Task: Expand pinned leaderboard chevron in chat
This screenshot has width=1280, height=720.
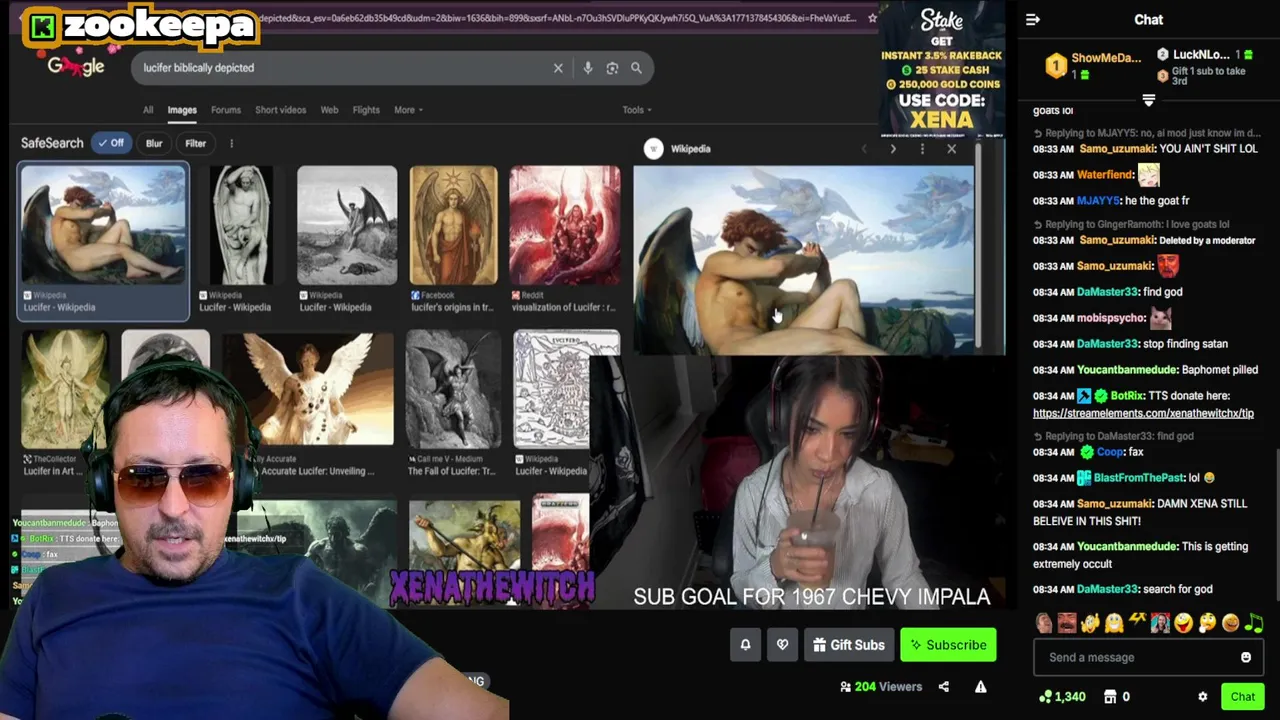Action: pyautogui.click(x=1148, y=100)
